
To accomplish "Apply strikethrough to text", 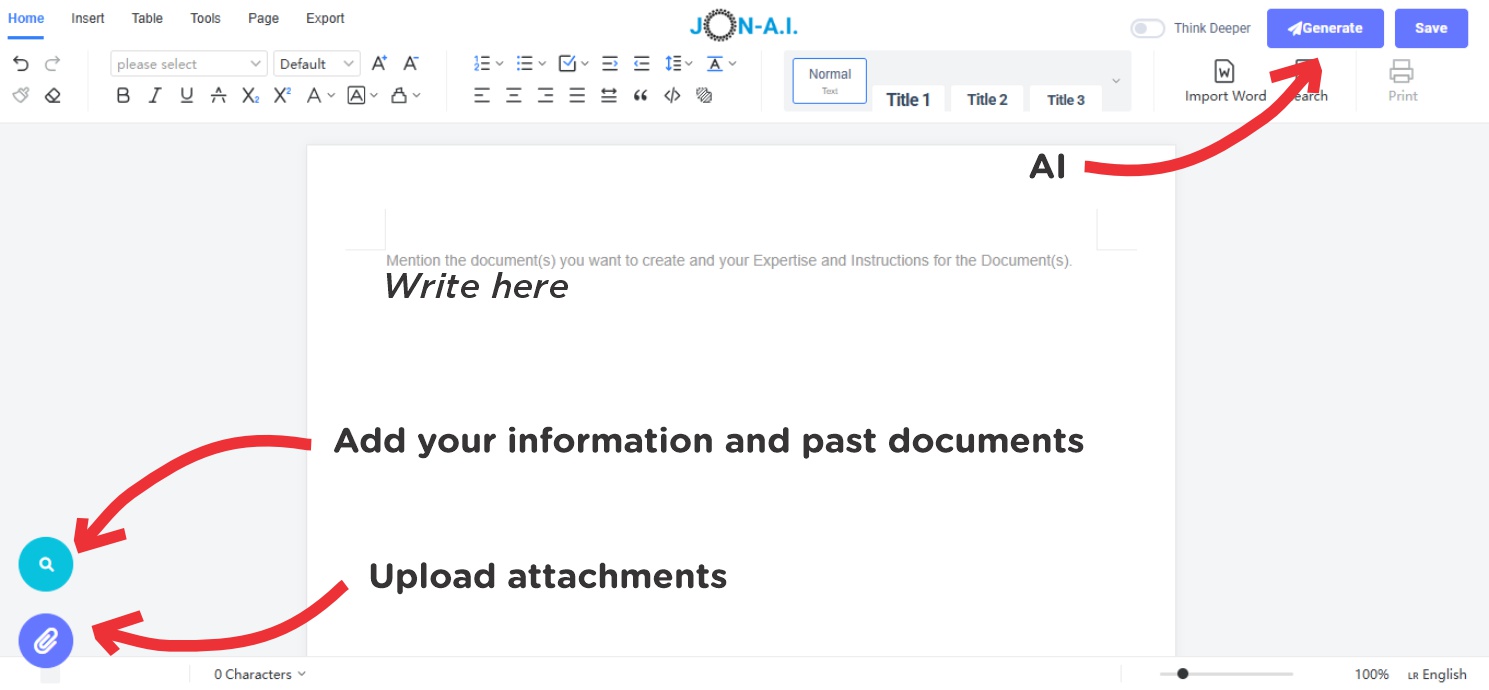I will [218, 95].
